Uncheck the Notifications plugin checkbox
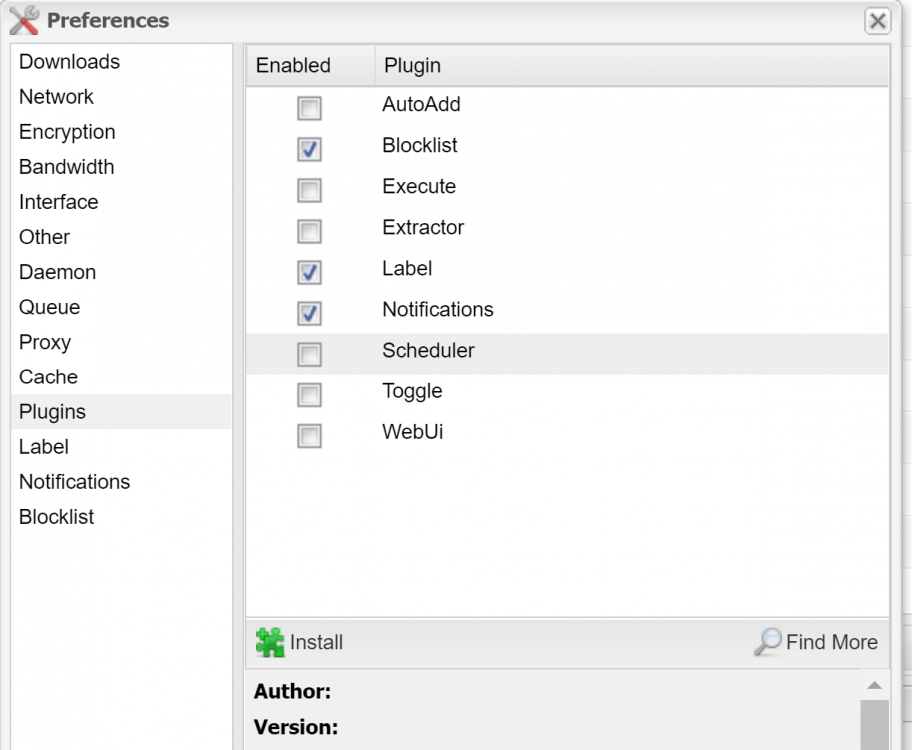The height and width of the screenshot is (750, 912). pyautogui.click(x=309, y=313)
